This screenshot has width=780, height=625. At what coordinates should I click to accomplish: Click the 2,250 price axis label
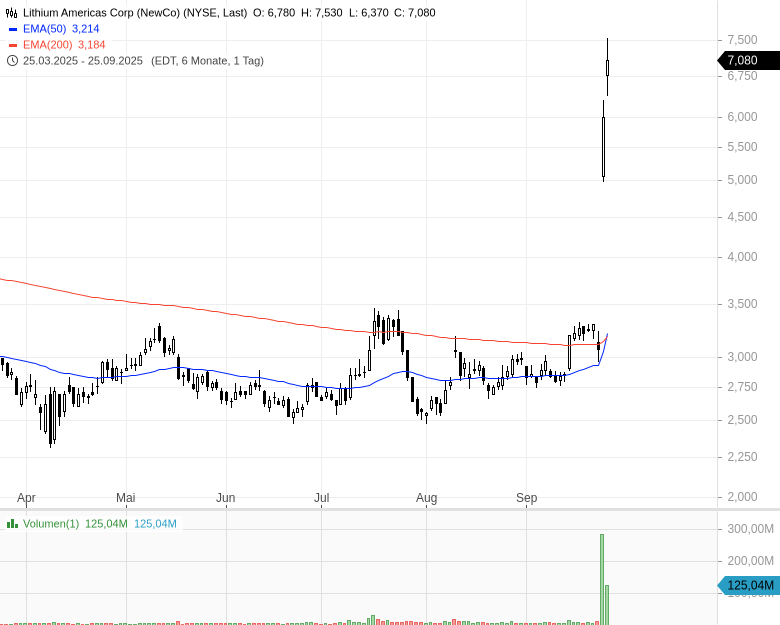tap(742, 457)
